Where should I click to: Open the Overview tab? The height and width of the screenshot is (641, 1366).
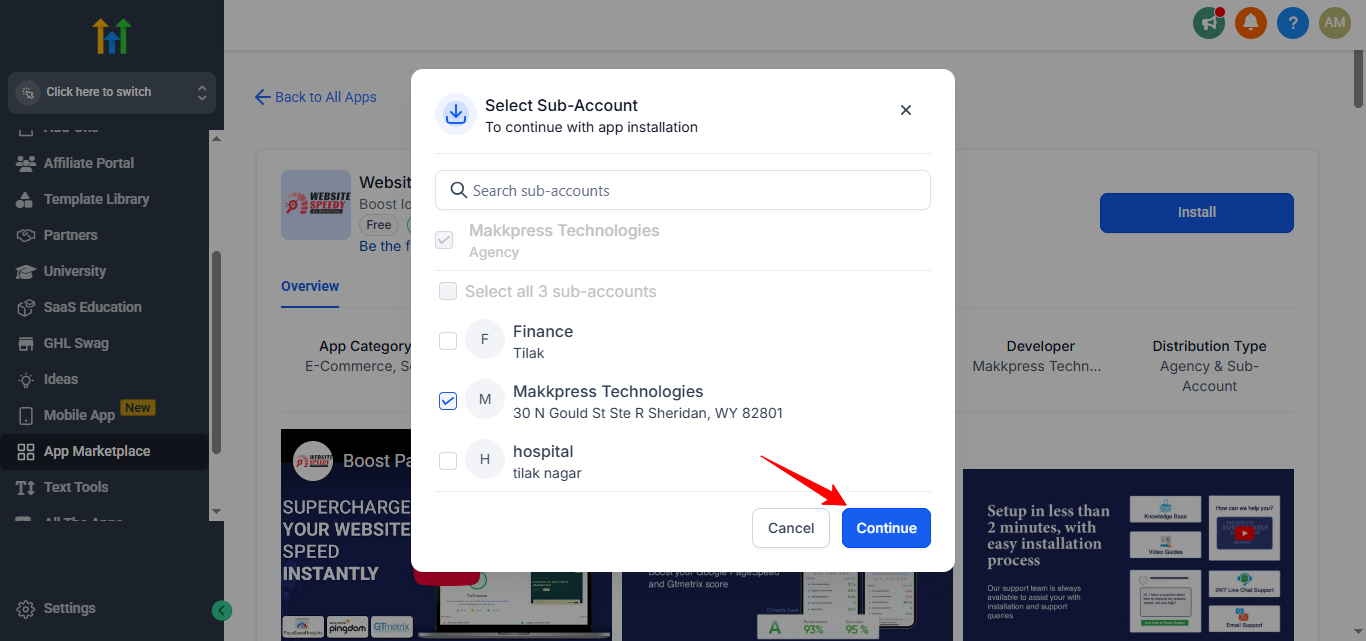310,286
